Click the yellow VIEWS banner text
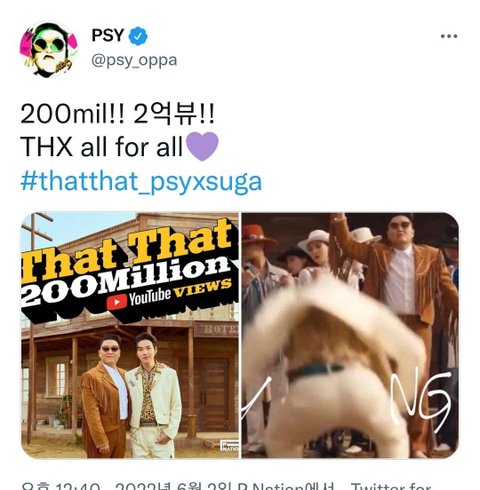Screen dimensions: 480x490 coord(203,288)
